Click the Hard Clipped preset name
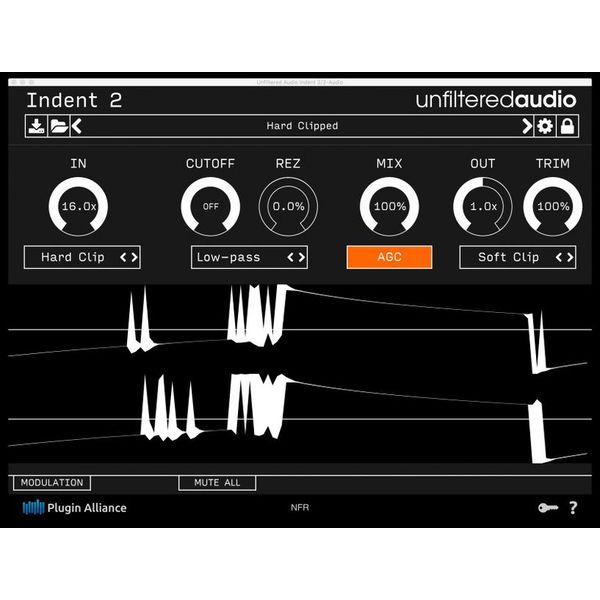Image resolution: width=600 pixels, height=600 pixels. click(x=302, y=126)
